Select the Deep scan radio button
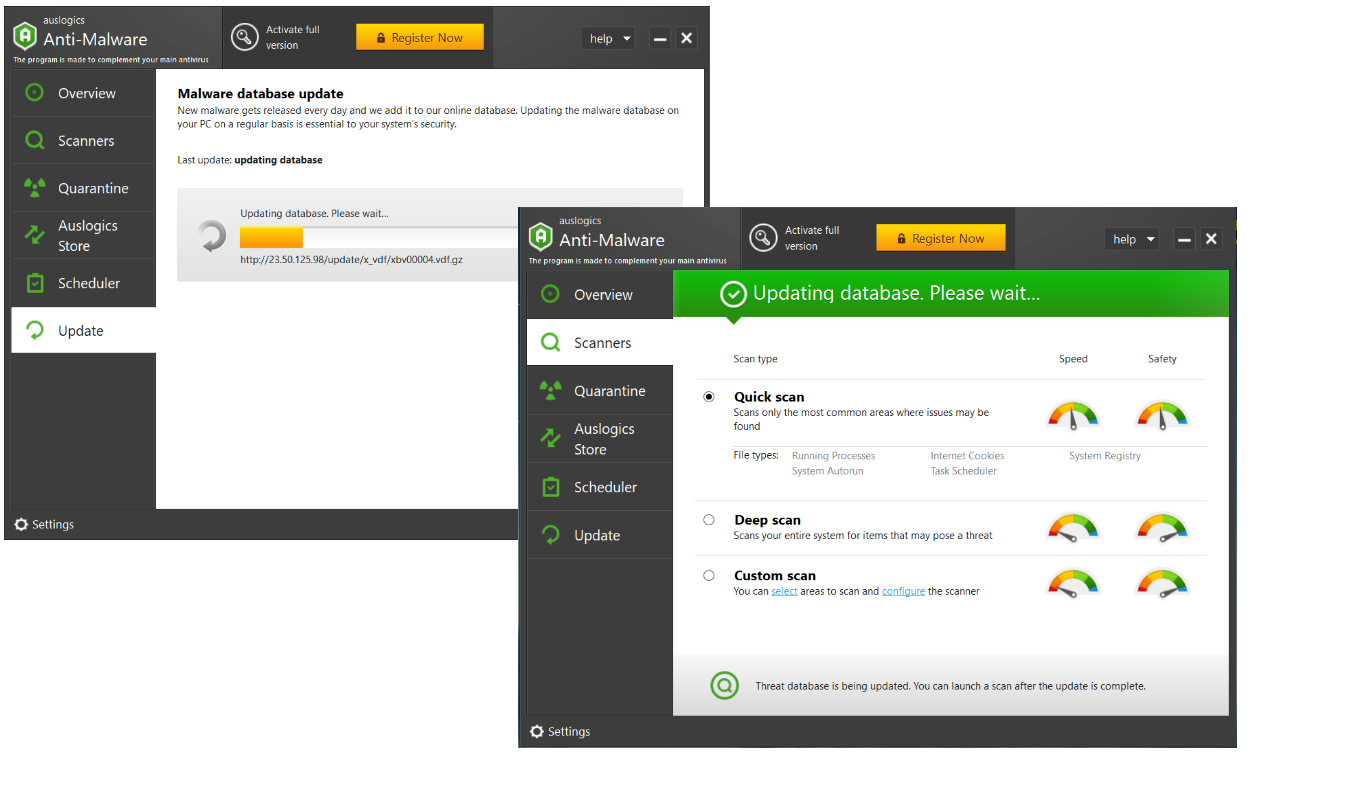The height and width of the screenshot is (787, 1350). [x=709, y=520]
